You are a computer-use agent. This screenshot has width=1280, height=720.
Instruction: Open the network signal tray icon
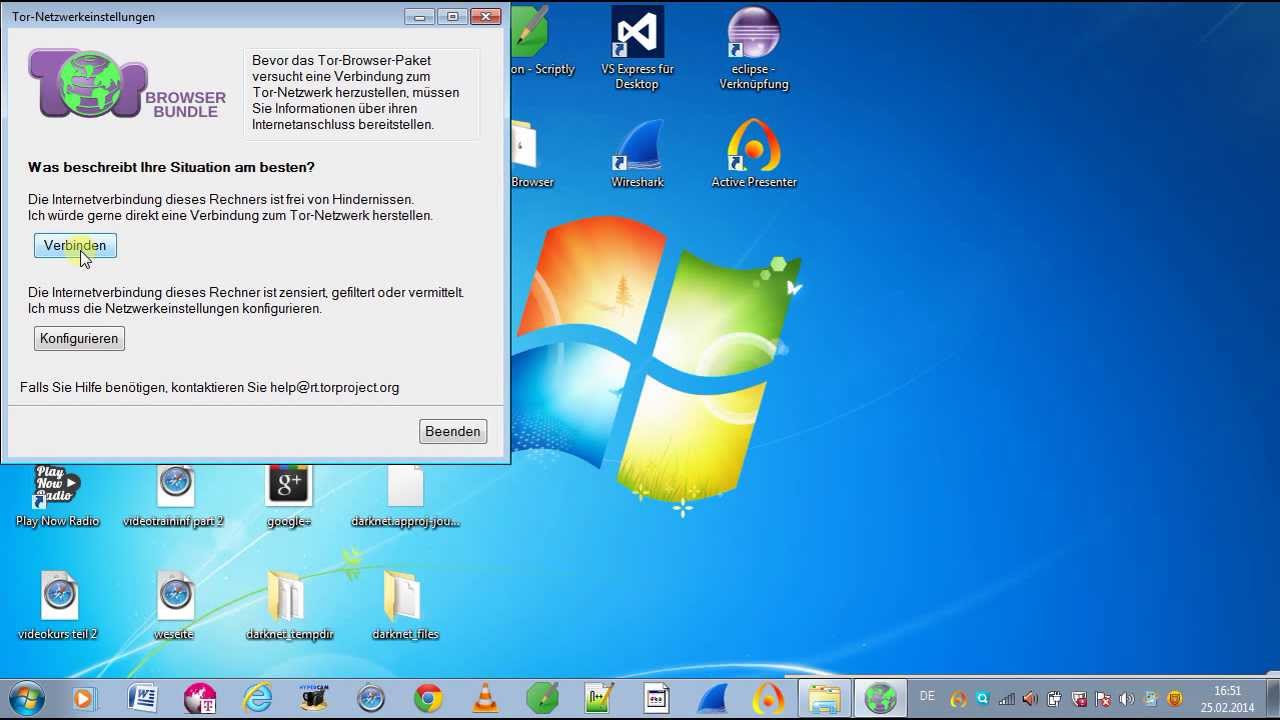(1006, 699)
